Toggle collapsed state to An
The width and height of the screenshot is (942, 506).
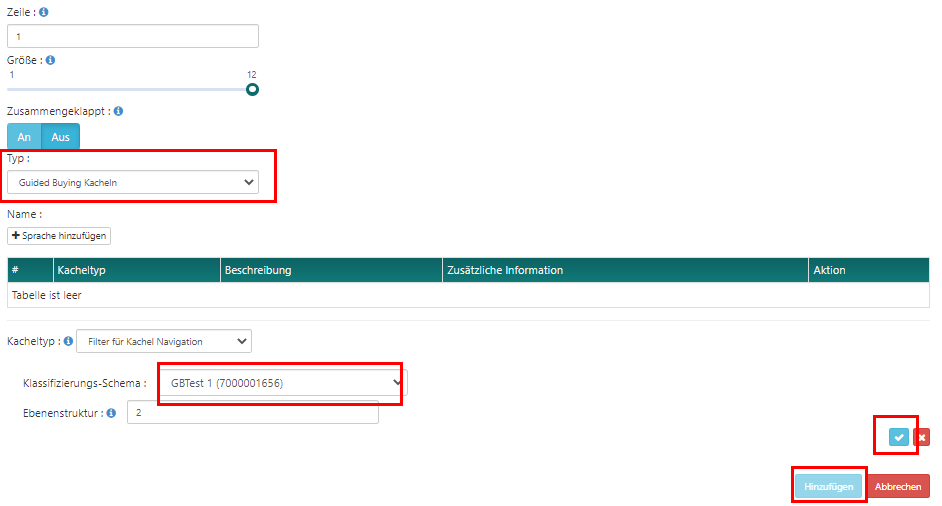[x=25, y=137]
